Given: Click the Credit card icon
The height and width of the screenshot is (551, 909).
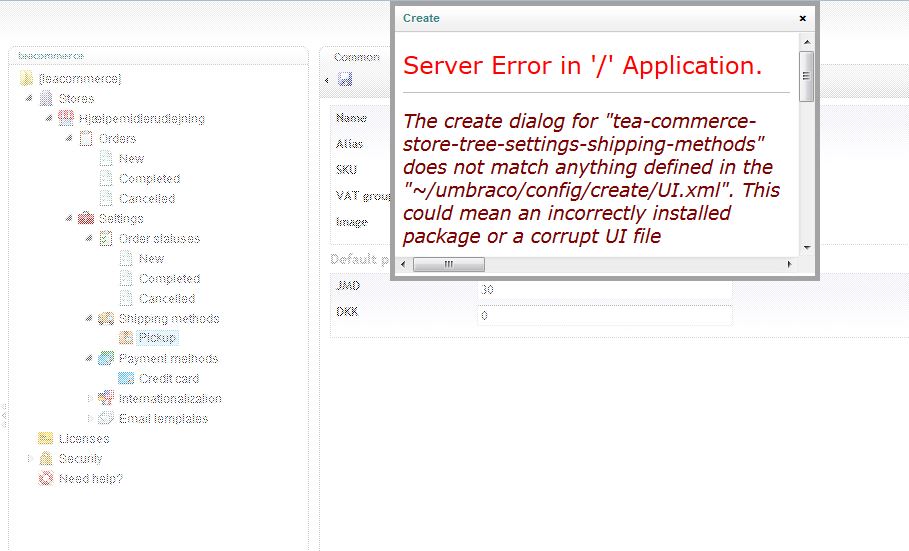Looking at the screenshot, I should pyautogui.click(x=126, y=379).
